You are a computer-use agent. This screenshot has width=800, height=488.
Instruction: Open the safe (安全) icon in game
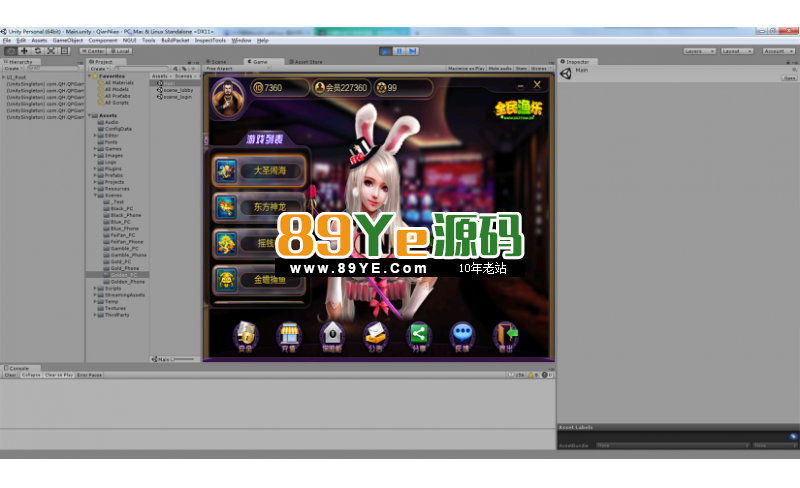tap(245, 337)
